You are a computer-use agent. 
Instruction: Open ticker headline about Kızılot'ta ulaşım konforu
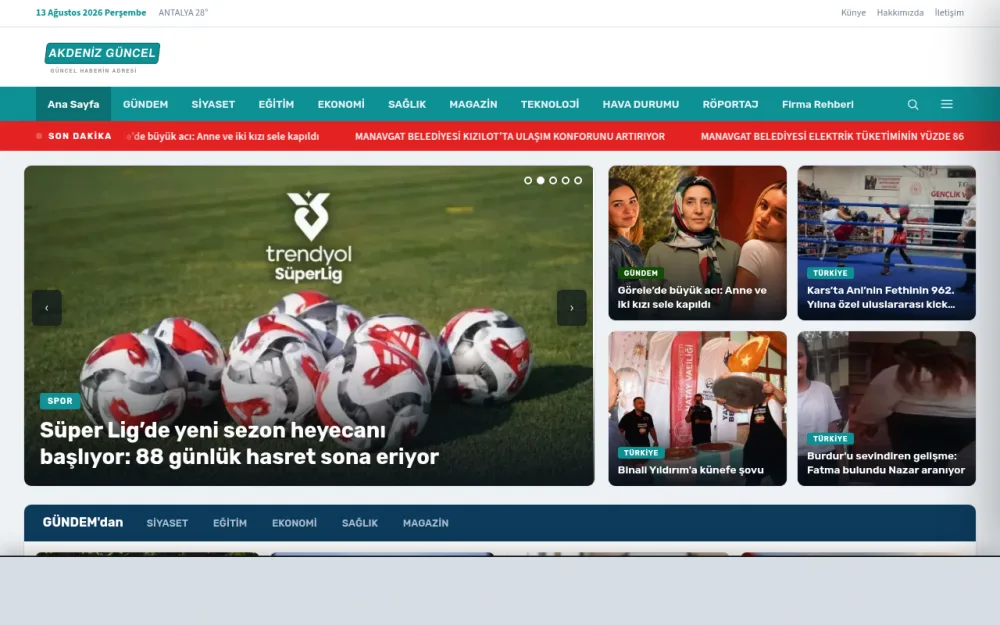[x=510, y=136]
